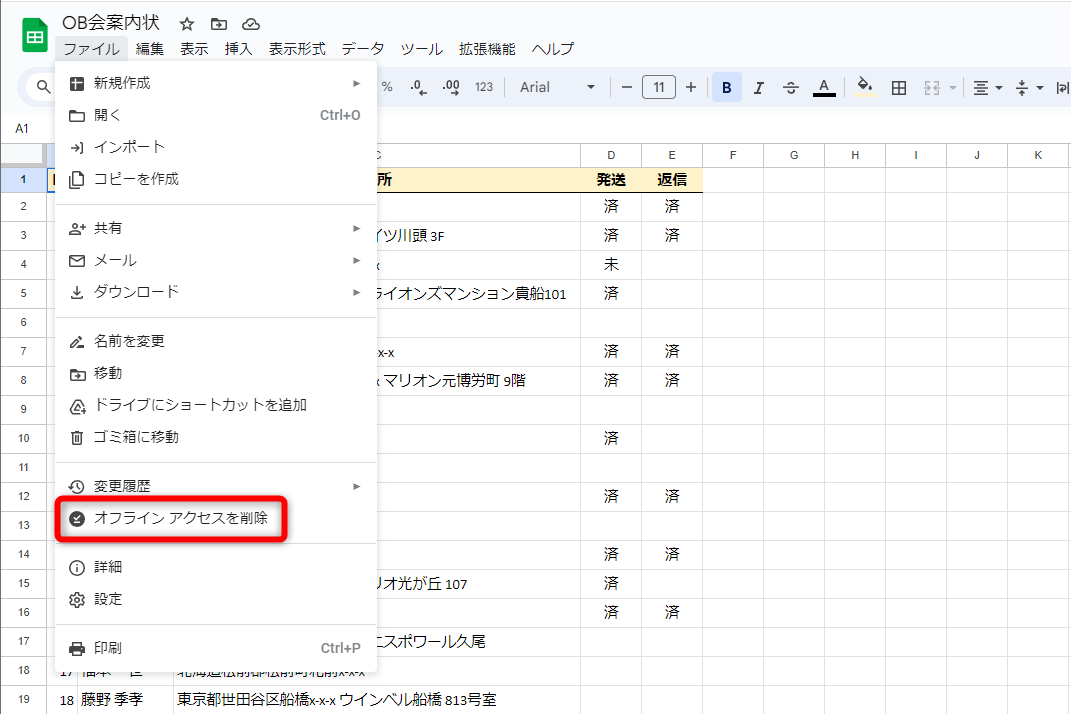Toggle italic formatting

click(758, 87)
